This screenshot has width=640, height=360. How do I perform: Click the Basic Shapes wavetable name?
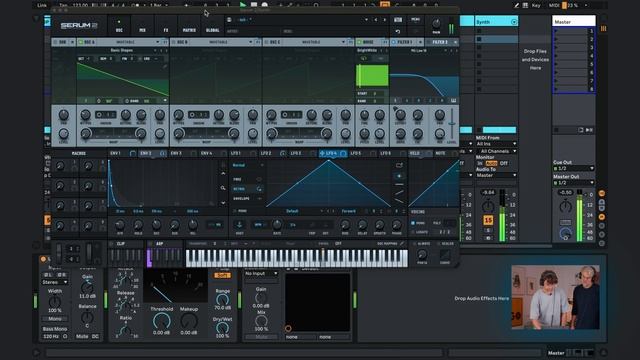pos(122,51)
